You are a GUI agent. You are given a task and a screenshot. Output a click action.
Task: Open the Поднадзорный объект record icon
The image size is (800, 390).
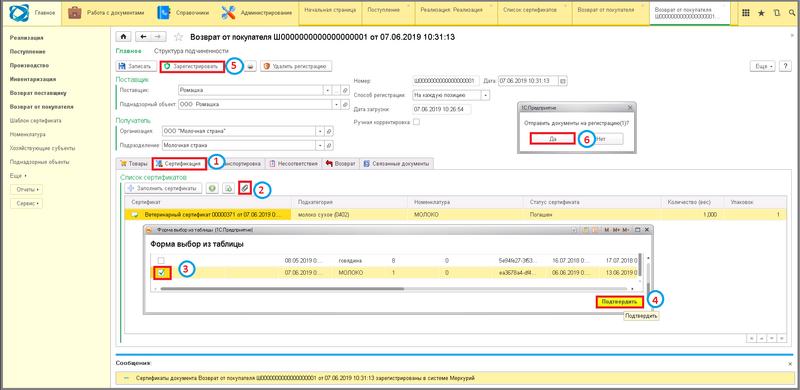pyautogui.click(x=345, y=104)
